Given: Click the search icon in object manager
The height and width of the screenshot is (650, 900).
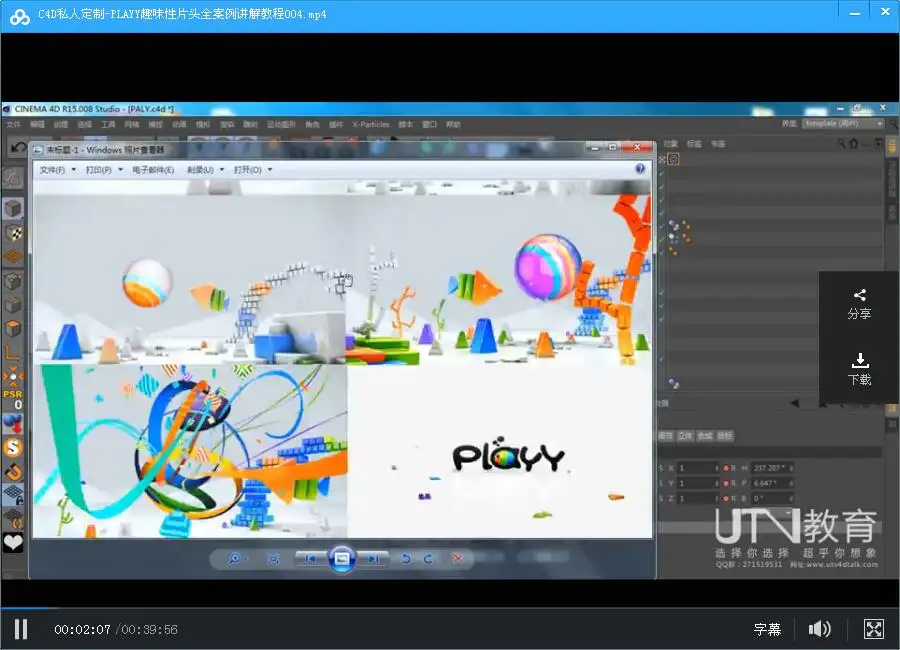Looking at the screenshot, I should pyautogui.click(x=840, y=144).
